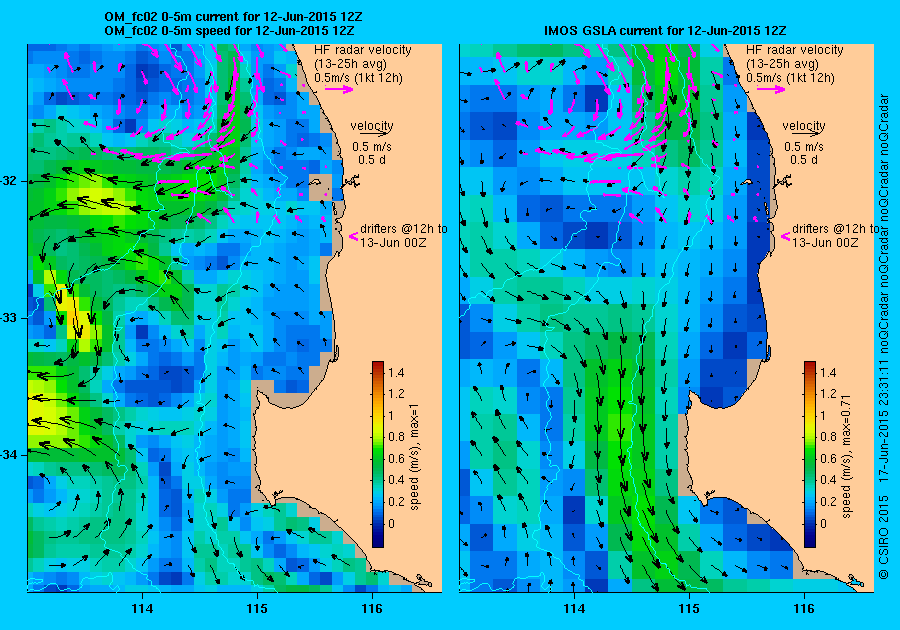
Task: Click '0.5 d' text in left map
Action: click(372, 160)
